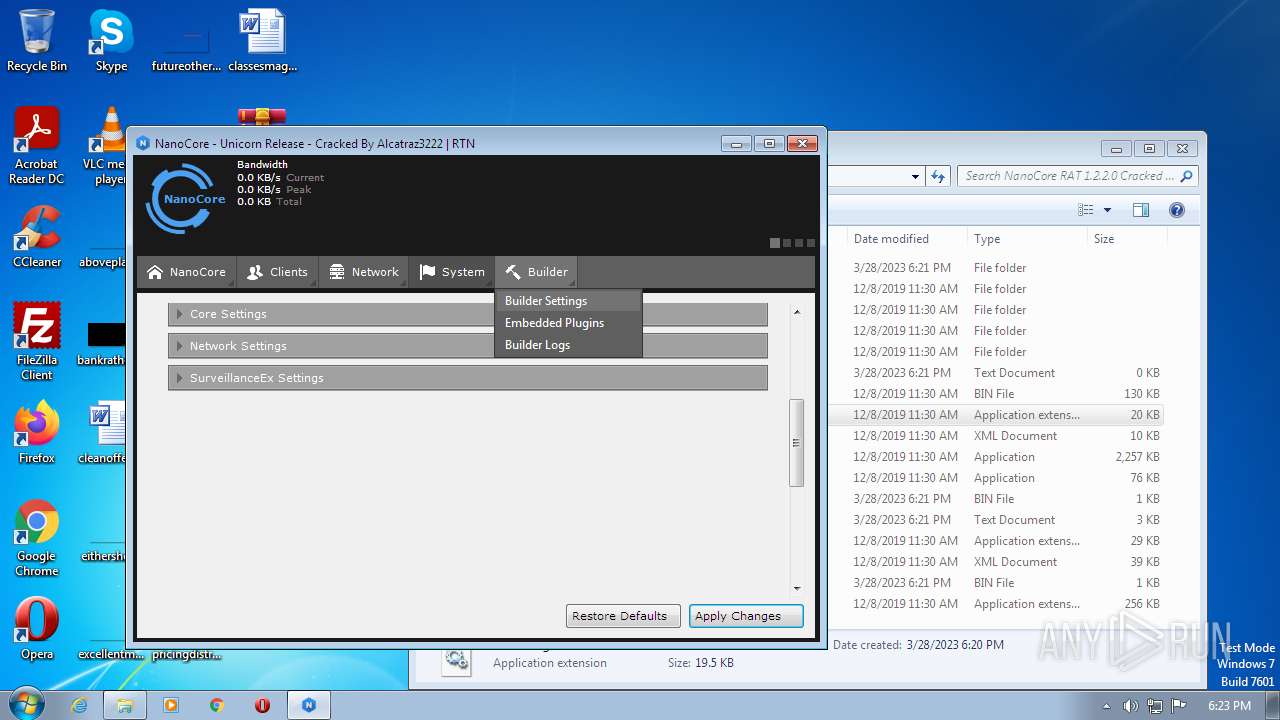Click the volume tray icon
Viewport: 1280px width, 720px height.
point(1131,705)
